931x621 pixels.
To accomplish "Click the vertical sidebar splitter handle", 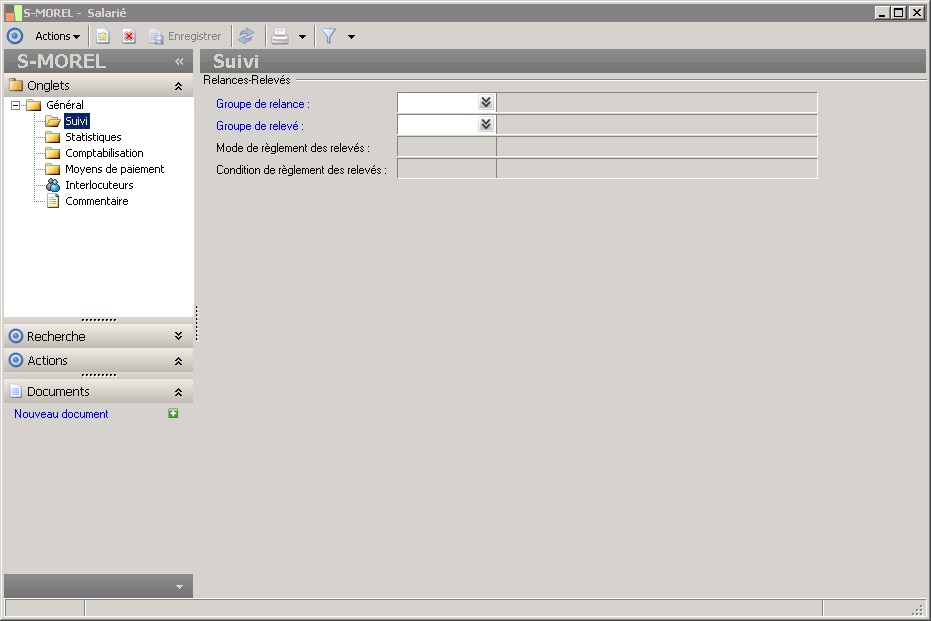I will point(197,323).
